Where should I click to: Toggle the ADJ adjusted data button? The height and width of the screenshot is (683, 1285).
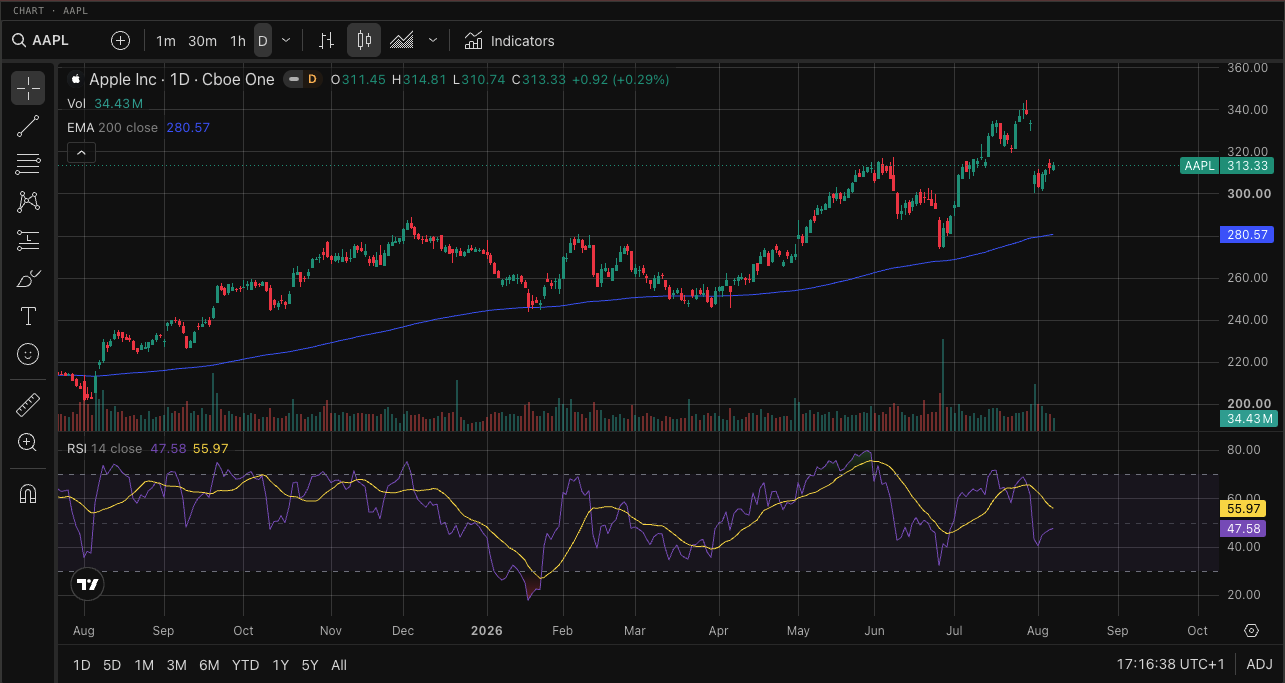pyautogui.click(x=1260, y=665)
